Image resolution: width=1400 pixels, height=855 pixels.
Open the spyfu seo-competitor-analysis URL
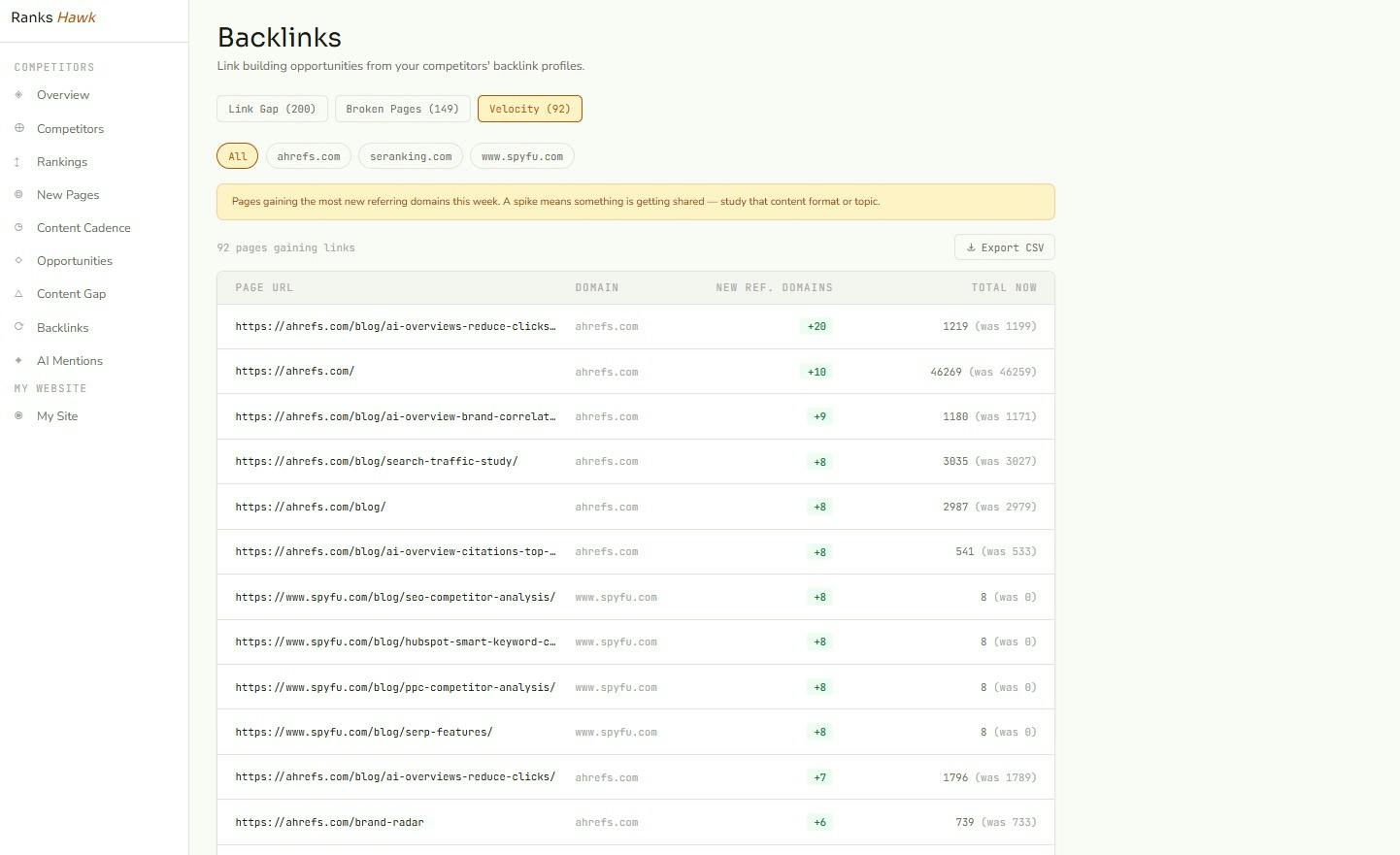(x=395, y=597)
